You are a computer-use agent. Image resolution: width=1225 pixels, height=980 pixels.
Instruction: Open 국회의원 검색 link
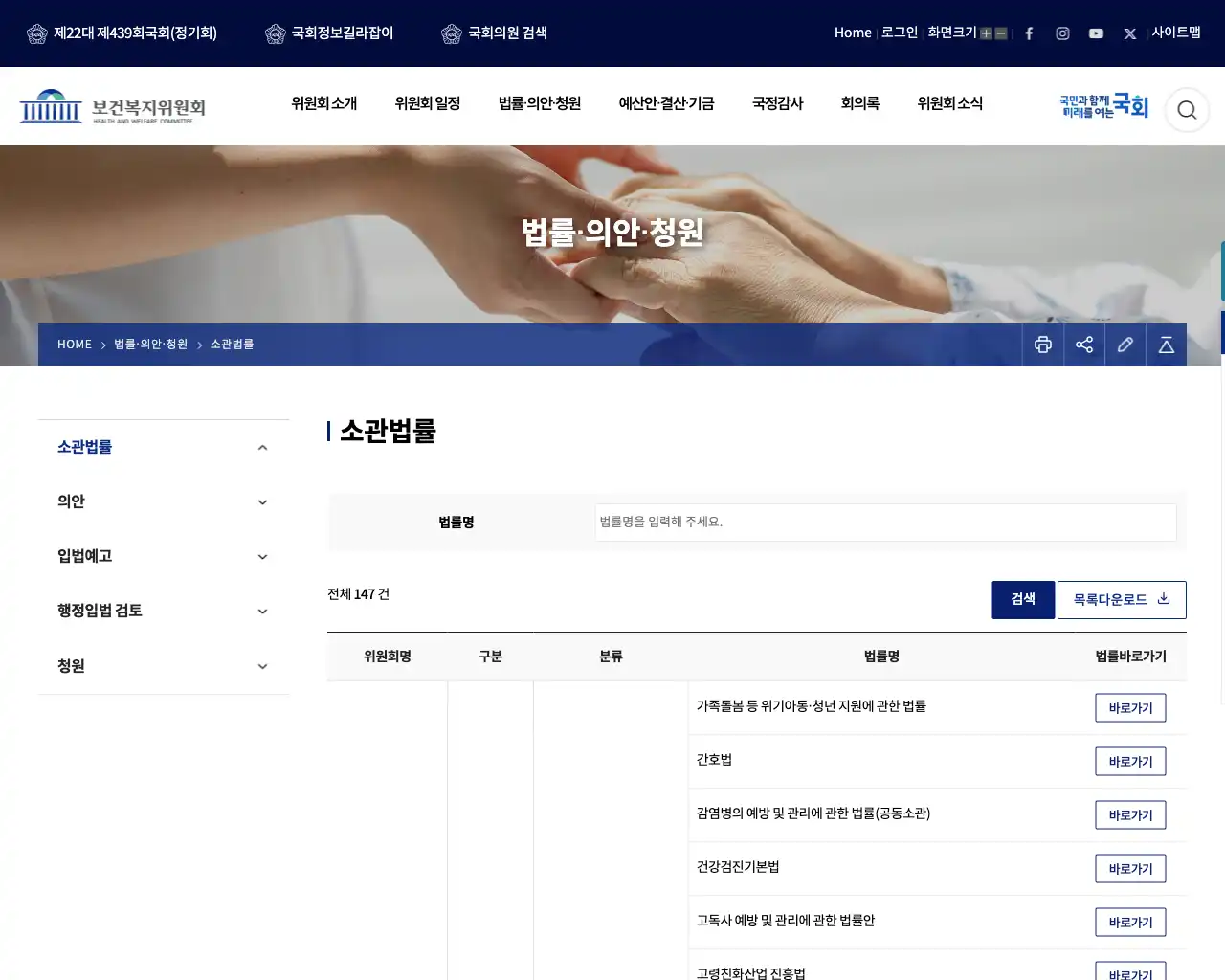pyautogui.click(x=494, y=33)
